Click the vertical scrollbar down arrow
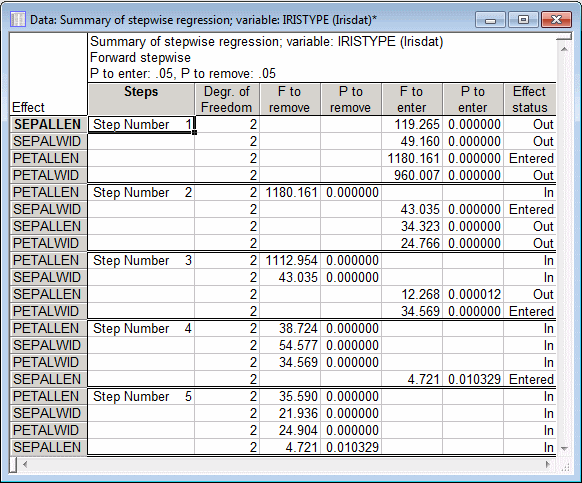The image size is (582, 483). [x=564, y=448]
